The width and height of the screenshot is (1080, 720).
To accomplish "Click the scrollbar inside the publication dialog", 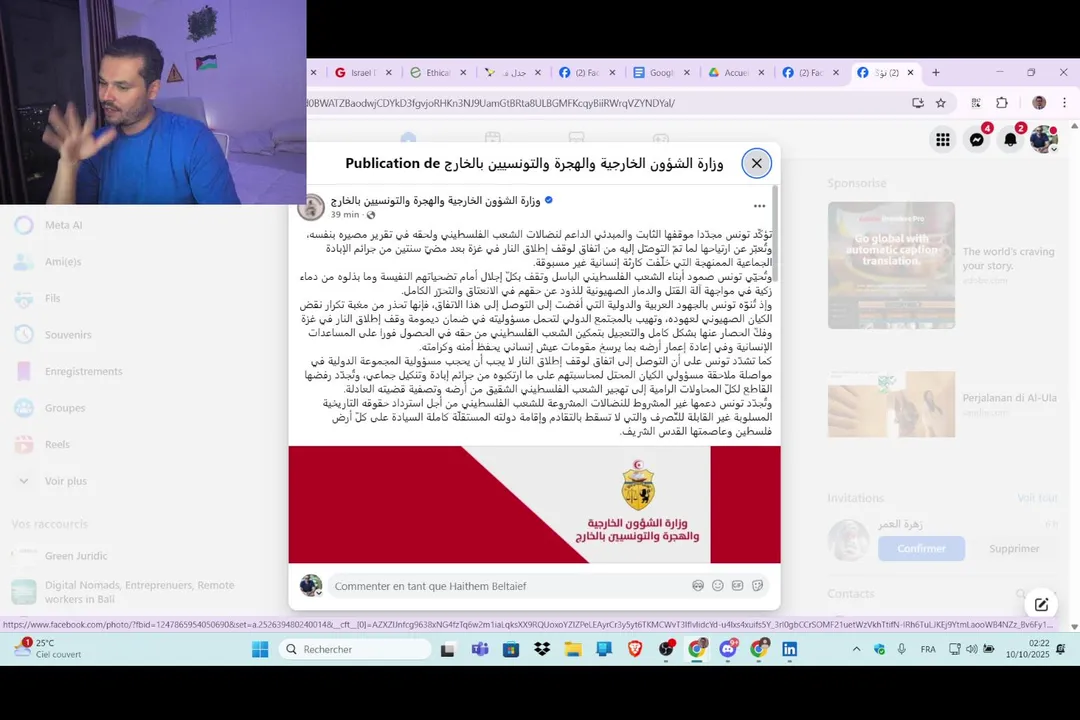I will click(776, 234).
